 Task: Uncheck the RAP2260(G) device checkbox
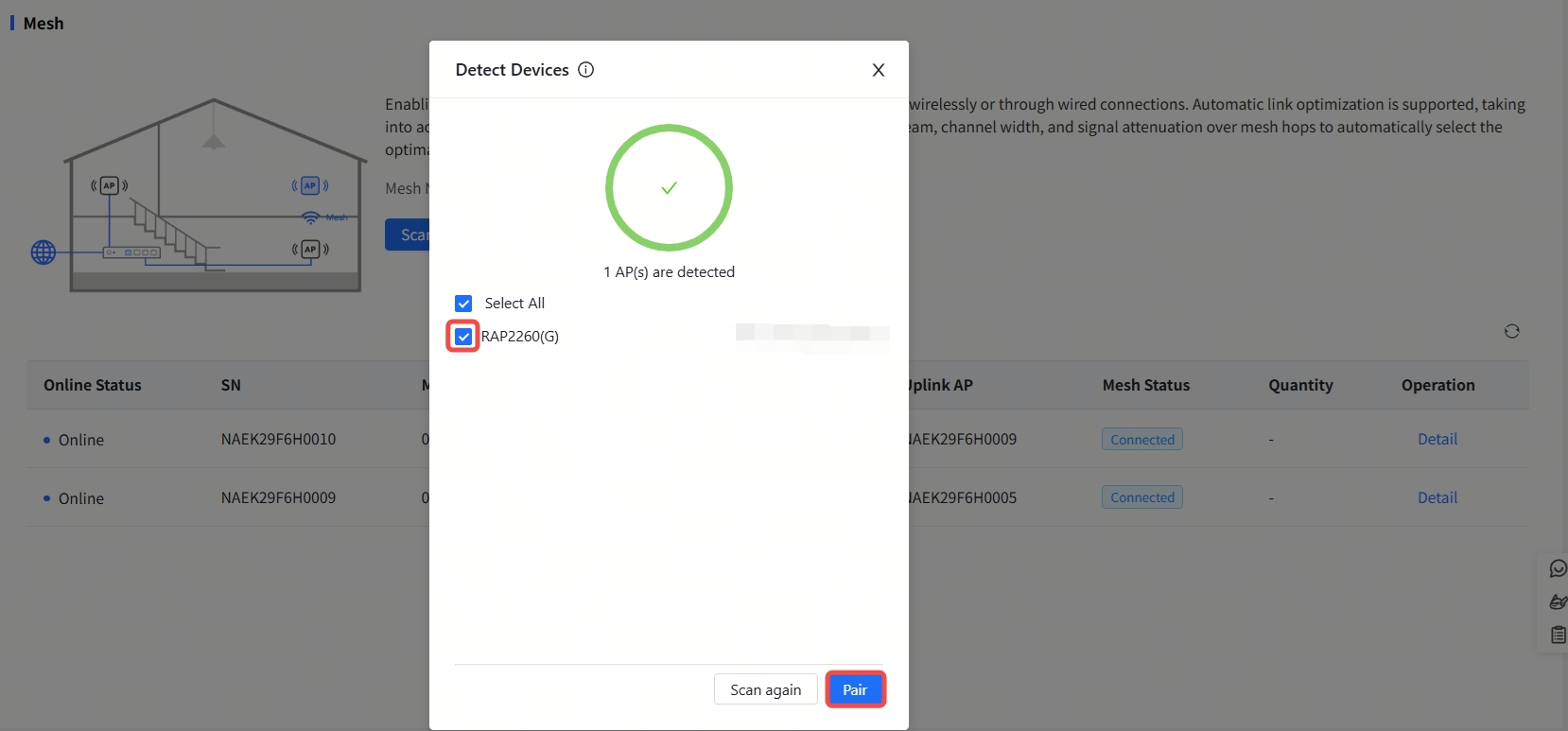point(463,337)
